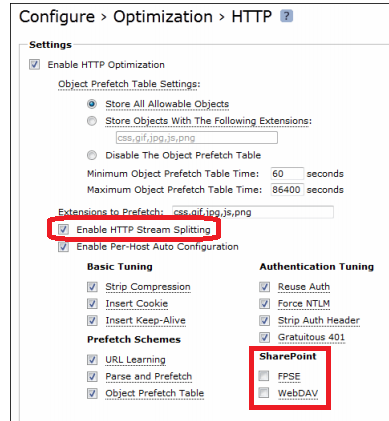Click the Gratuitous 401 label link
The image size is (389, 421).
[311, 337]
